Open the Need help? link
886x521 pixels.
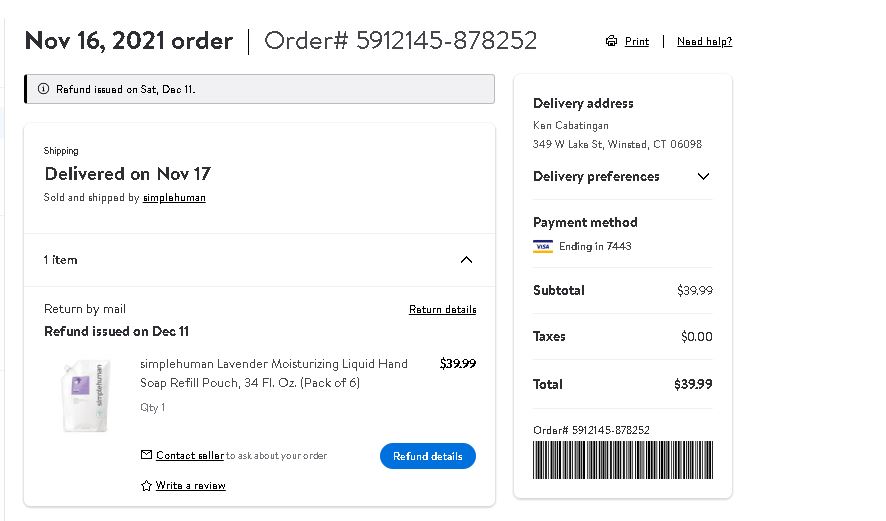[x=704, y=41]
